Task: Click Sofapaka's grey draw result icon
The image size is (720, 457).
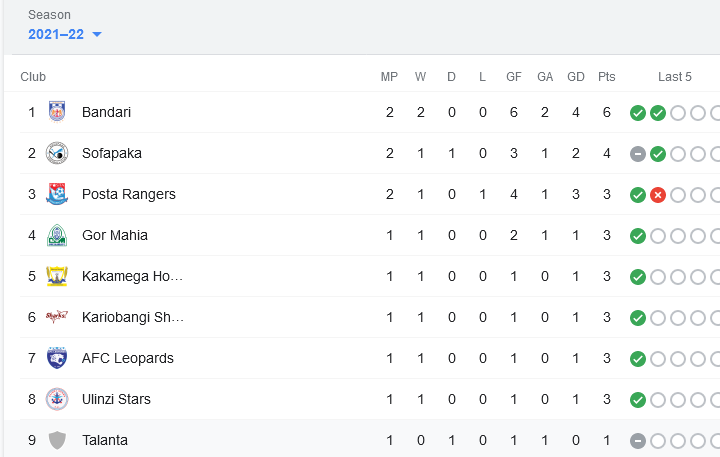Action: tap(637, 154)
